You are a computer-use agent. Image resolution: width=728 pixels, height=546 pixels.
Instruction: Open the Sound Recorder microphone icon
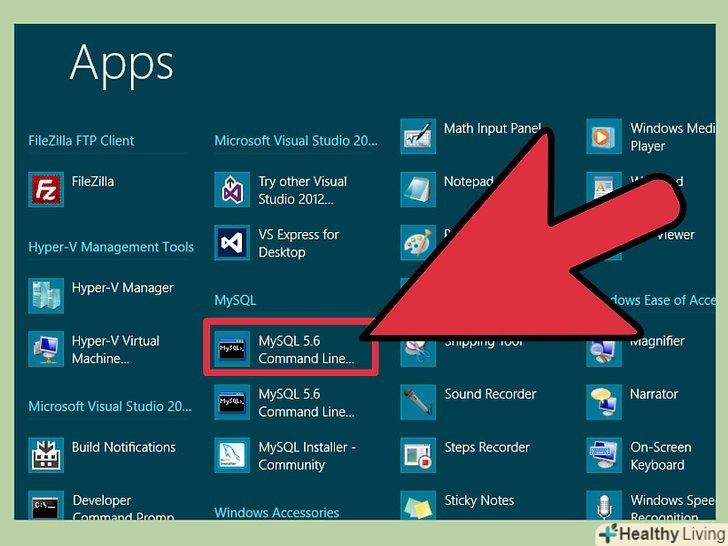point(418,402)
